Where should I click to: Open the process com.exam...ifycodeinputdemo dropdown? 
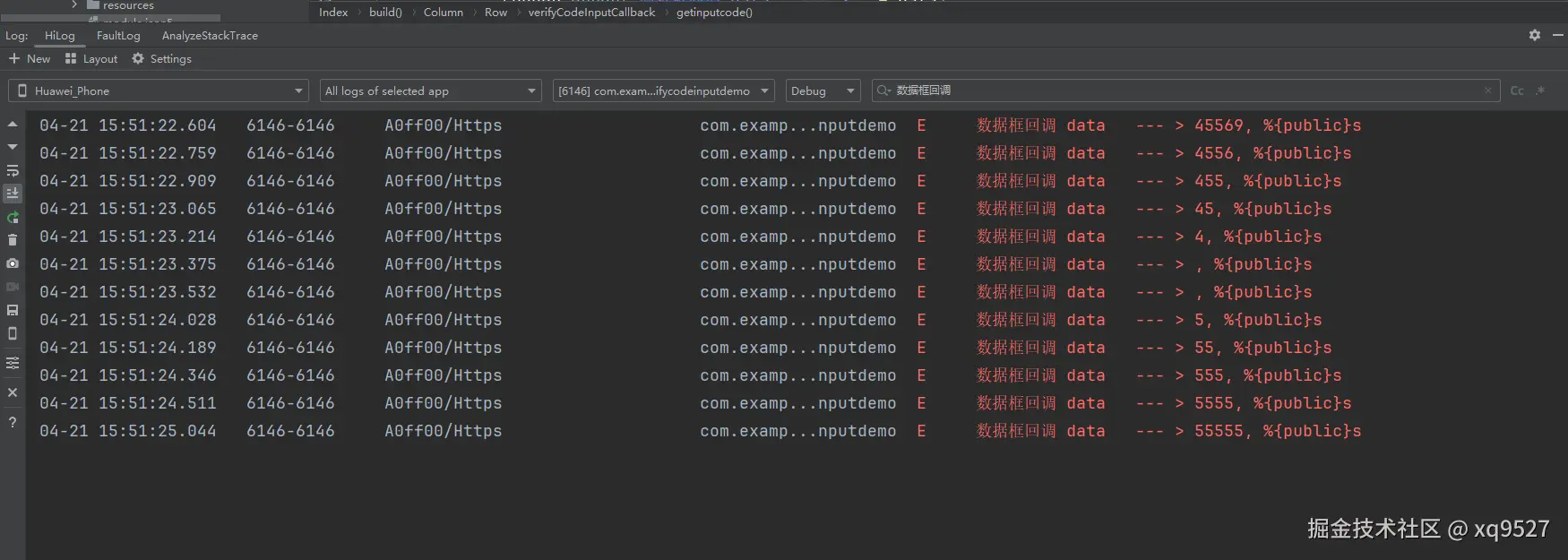pos(664,90)
